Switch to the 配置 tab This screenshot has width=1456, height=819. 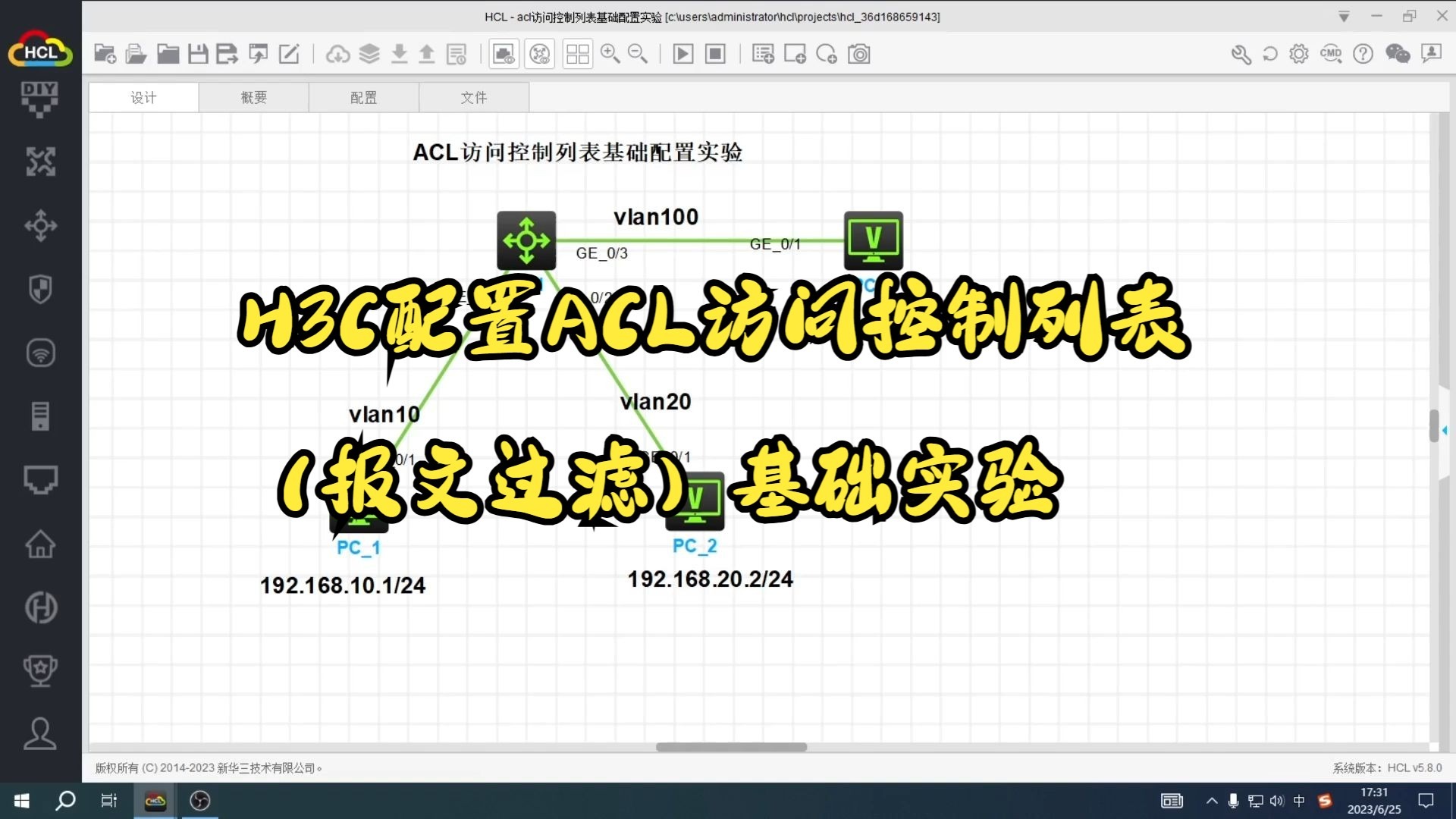(x=363, y=97)
